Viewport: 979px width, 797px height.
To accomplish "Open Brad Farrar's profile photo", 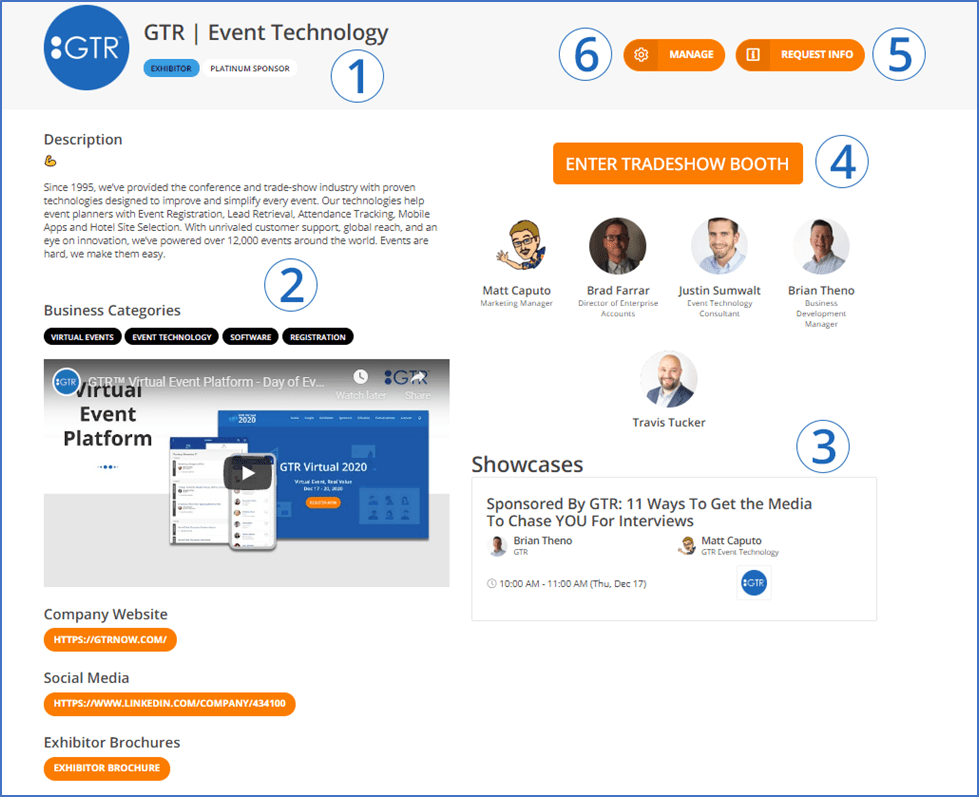I will (617, 246).
